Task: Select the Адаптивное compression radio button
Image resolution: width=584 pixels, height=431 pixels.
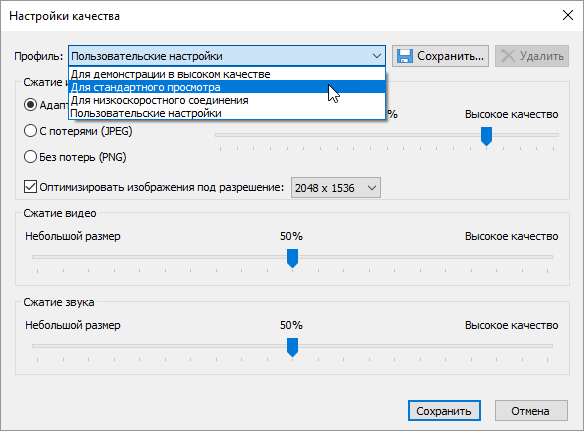Action: pos(30,105)
